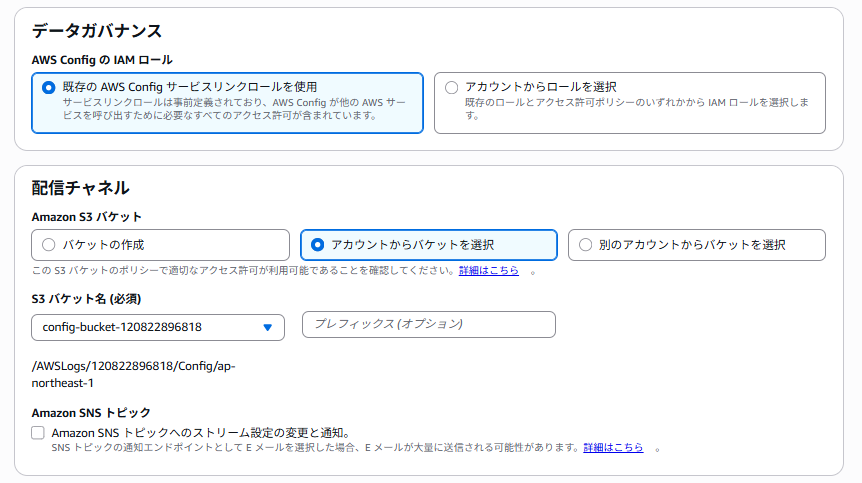Screen dimensions: 862x483
Task: Open '詳細はこちら' link for S3 bucket policy
Action: 489,270
